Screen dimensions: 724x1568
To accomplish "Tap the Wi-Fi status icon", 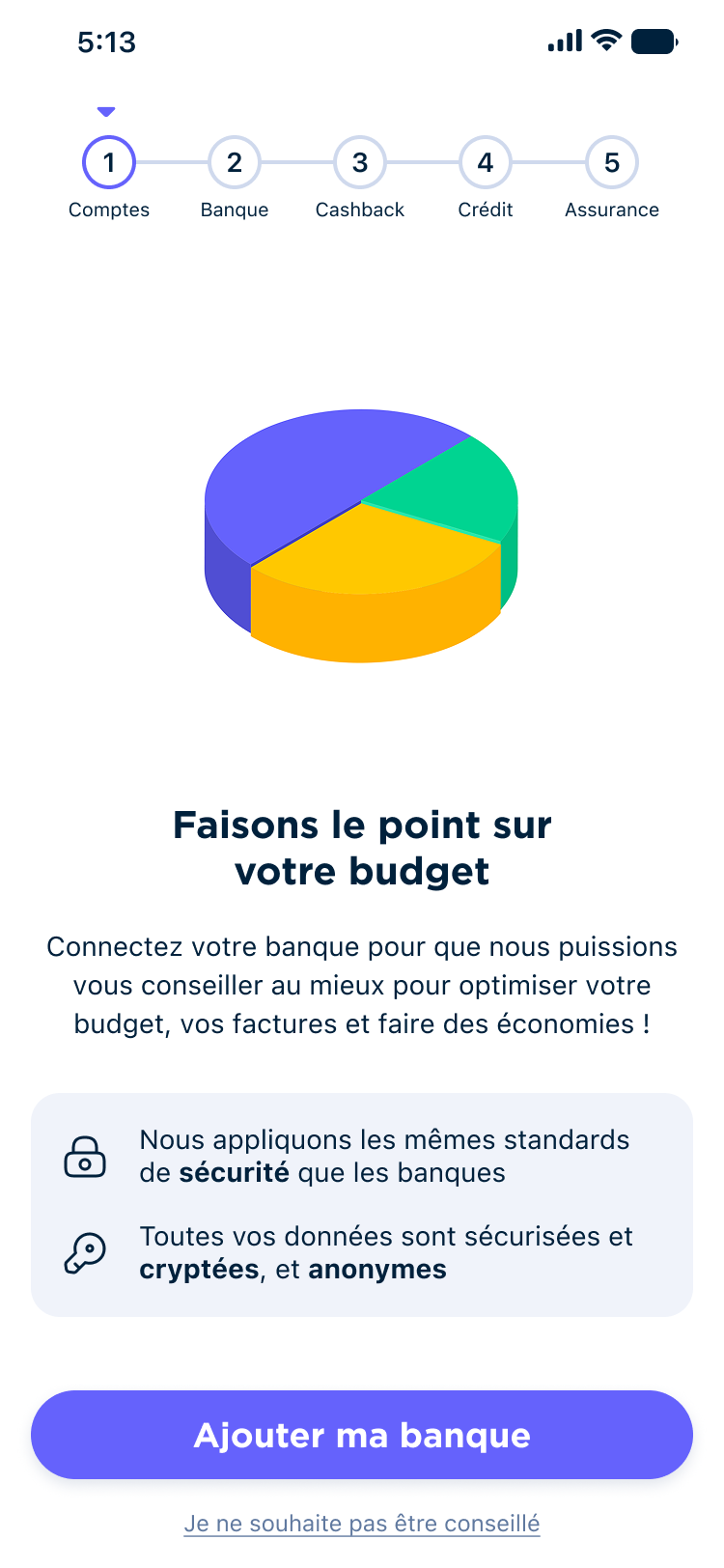I will coord(606,41).
